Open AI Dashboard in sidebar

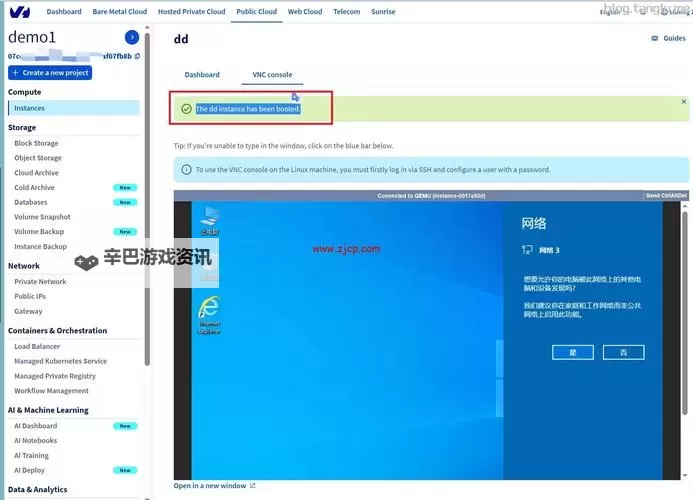coord(36,426)
